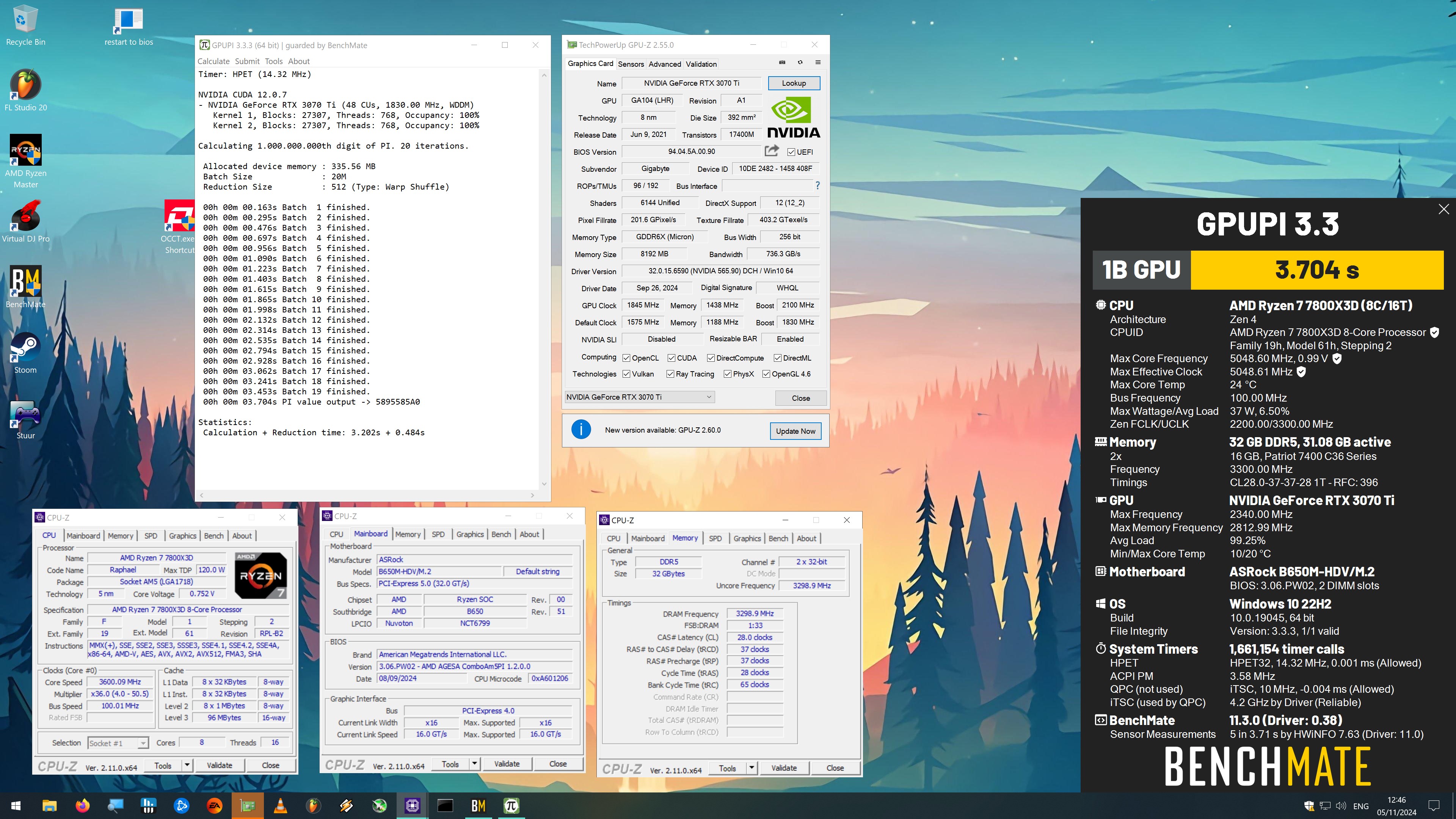Switch to GPU-Z Sensors tab
Image resolution: width=1456 pixels, height=819 pixels.
[x=631, y=64]
